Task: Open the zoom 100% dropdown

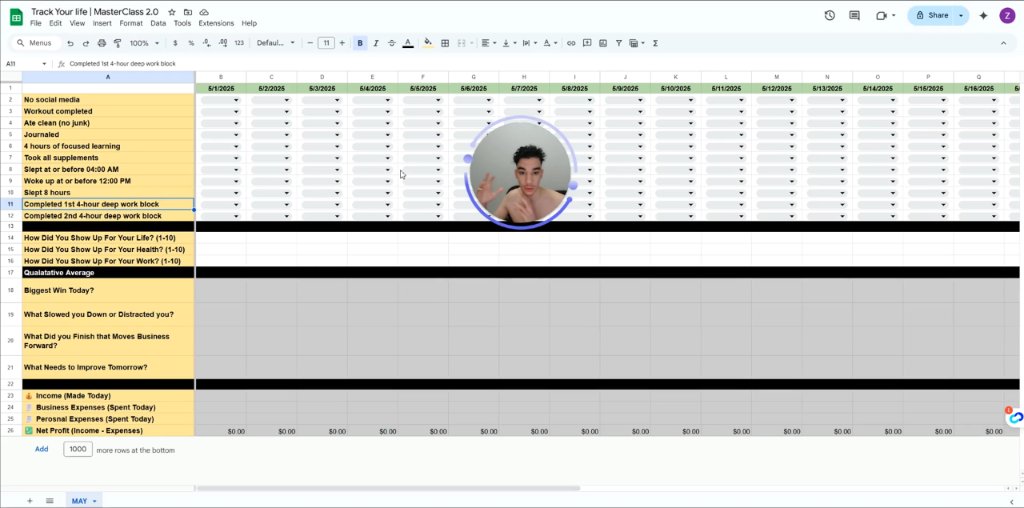Action: coord(144,43)
